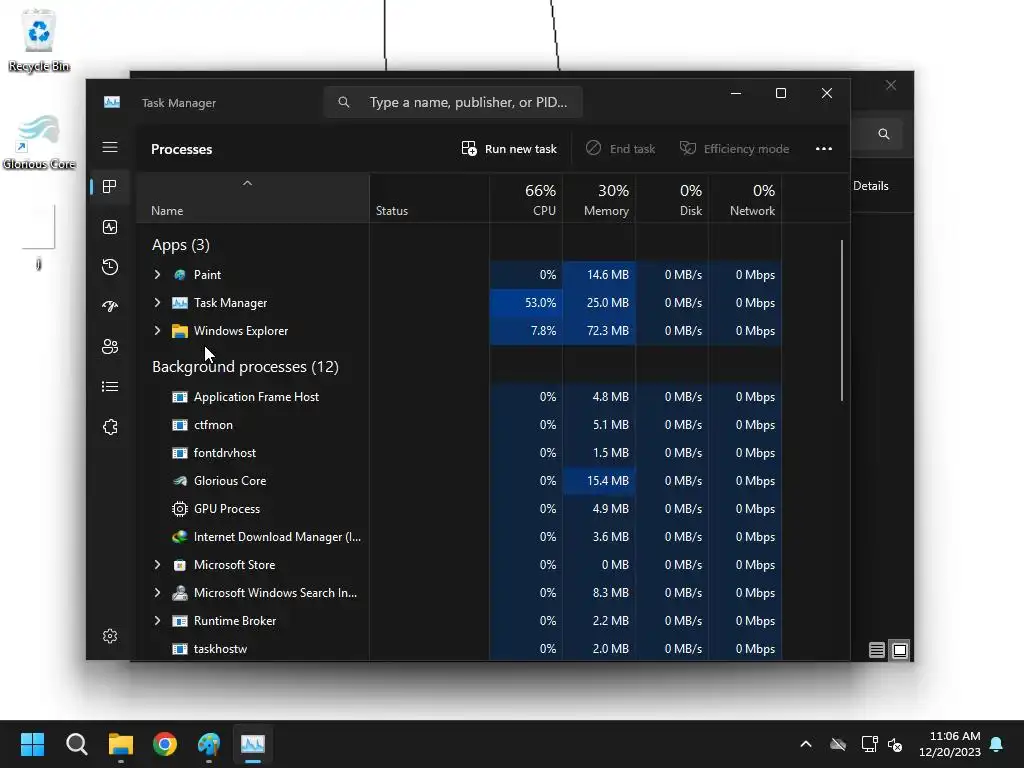The image size is (1024, 768).
Task: Click Windows Explorer's 72.3 MB memory value
Action: [x=607, y=331]
